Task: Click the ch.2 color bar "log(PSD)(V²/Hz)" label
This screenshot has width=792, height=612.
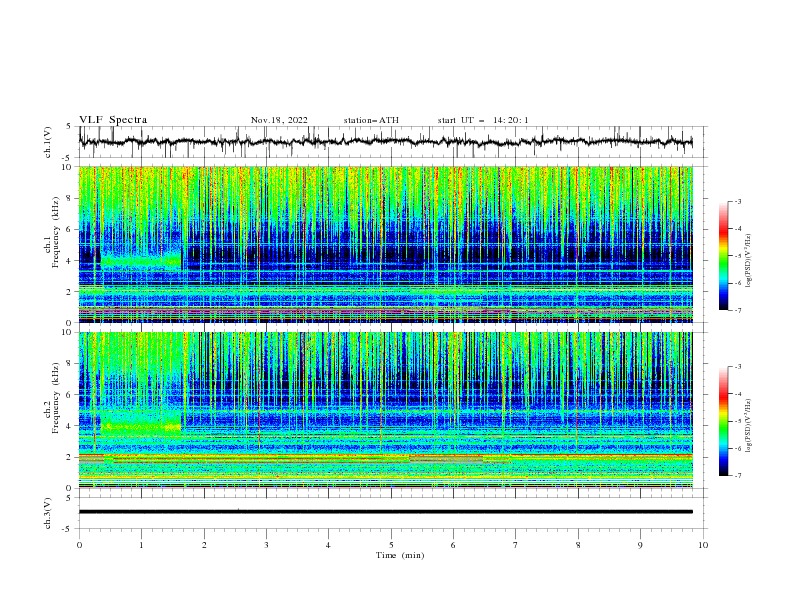Action: (x=749, y=425)
